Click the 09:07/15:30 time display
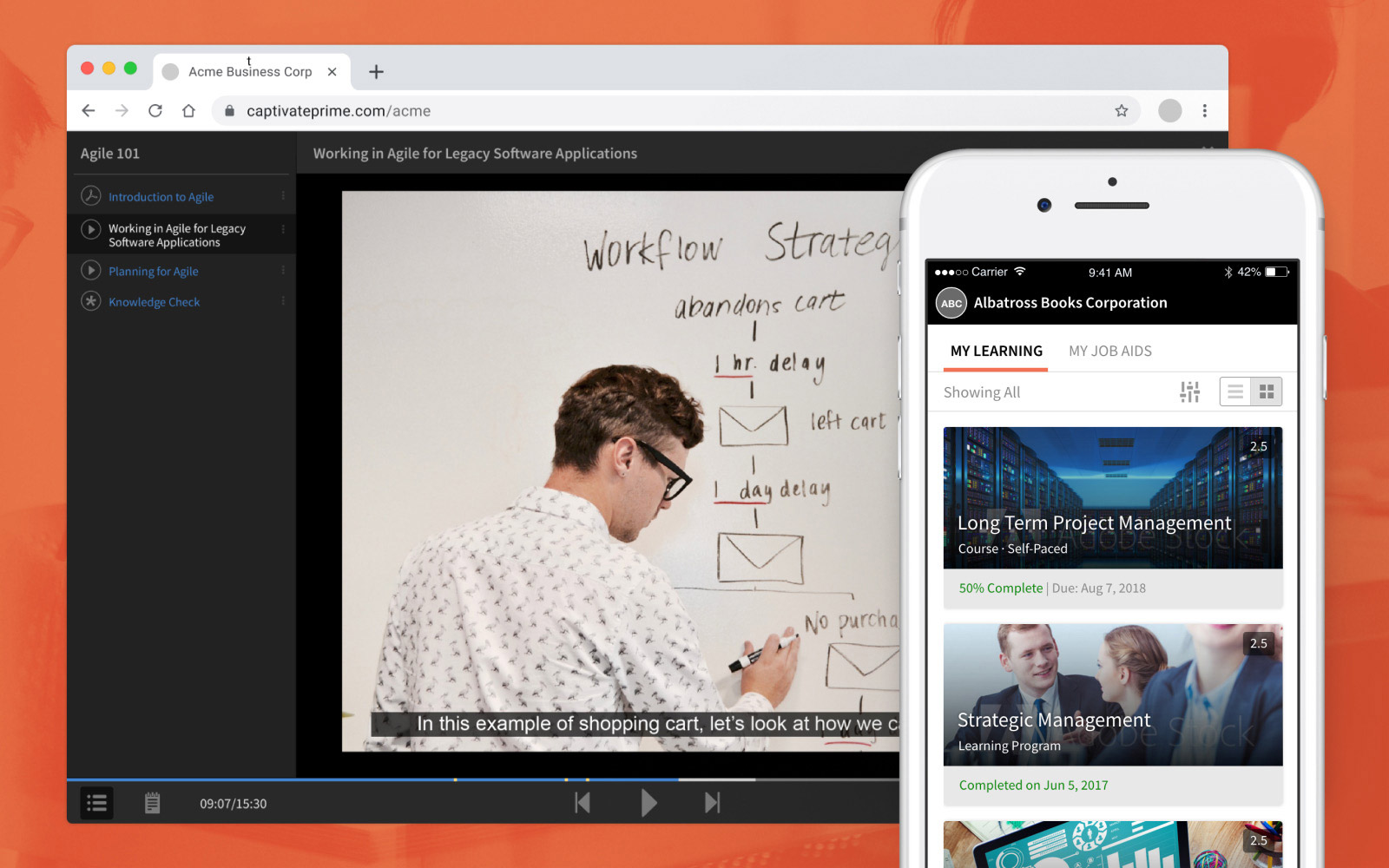Viewport: 1389px width, 868px height. (x=234, y=804)
